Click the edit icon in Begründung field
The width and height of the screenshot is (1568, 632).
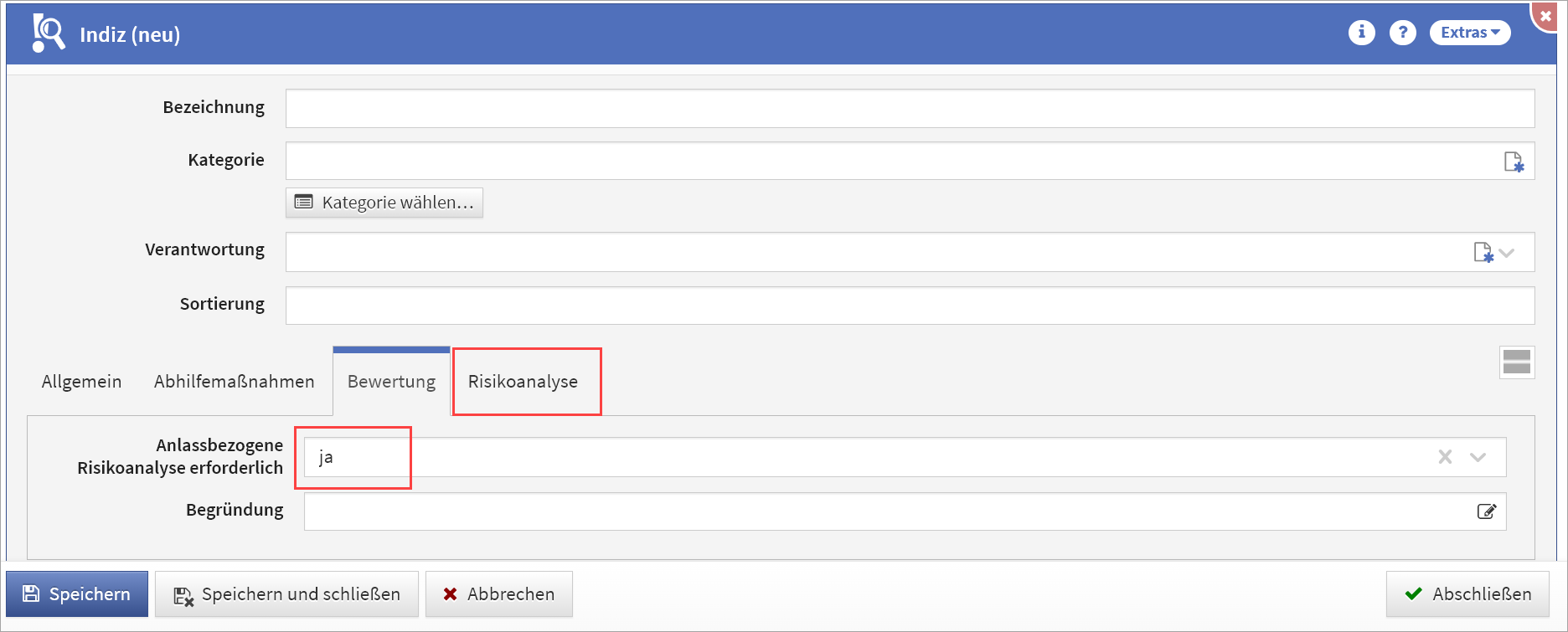[1486, 511]
